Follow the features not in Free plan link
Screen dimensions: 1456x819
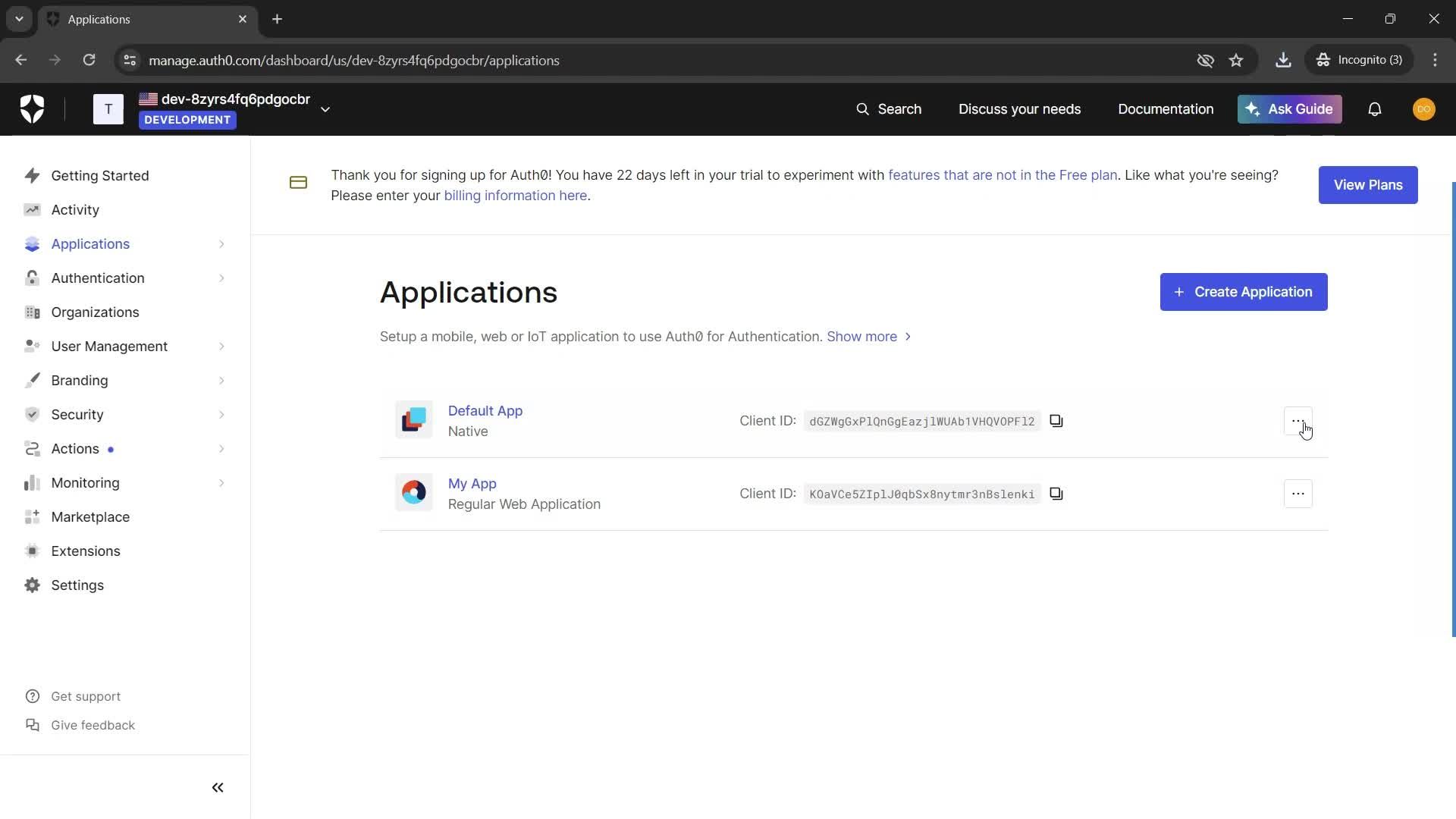(1003, 175)
